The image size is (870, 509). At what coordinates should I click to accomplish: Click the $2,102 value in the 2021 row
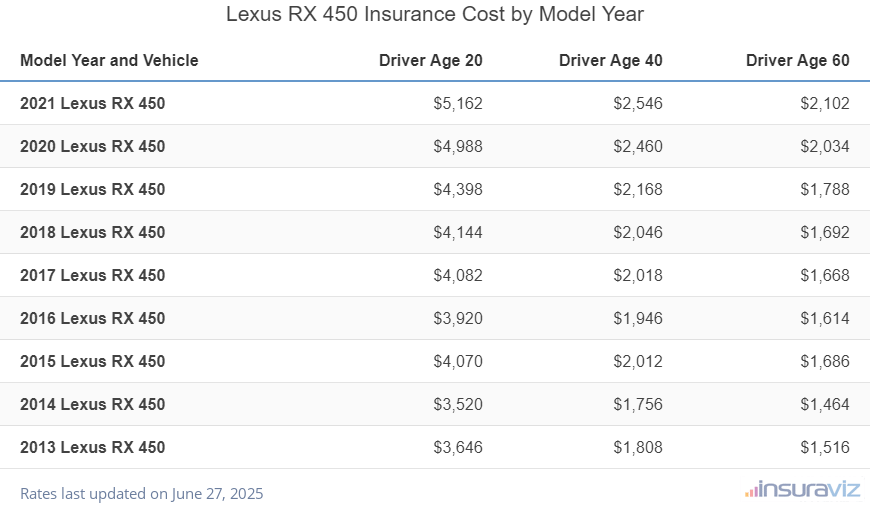coord(825,103)
